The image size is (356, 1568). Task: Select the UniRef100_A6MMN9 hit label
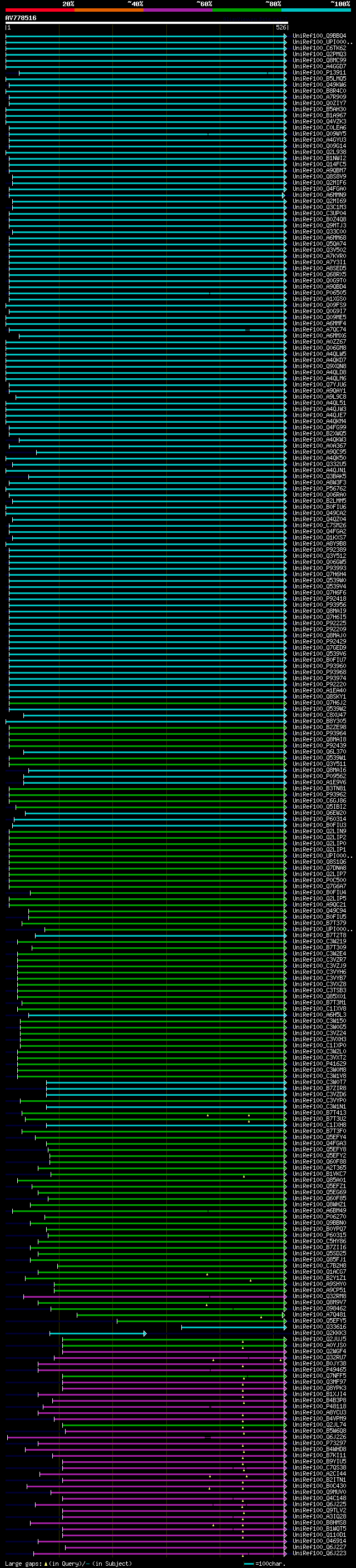319,195
